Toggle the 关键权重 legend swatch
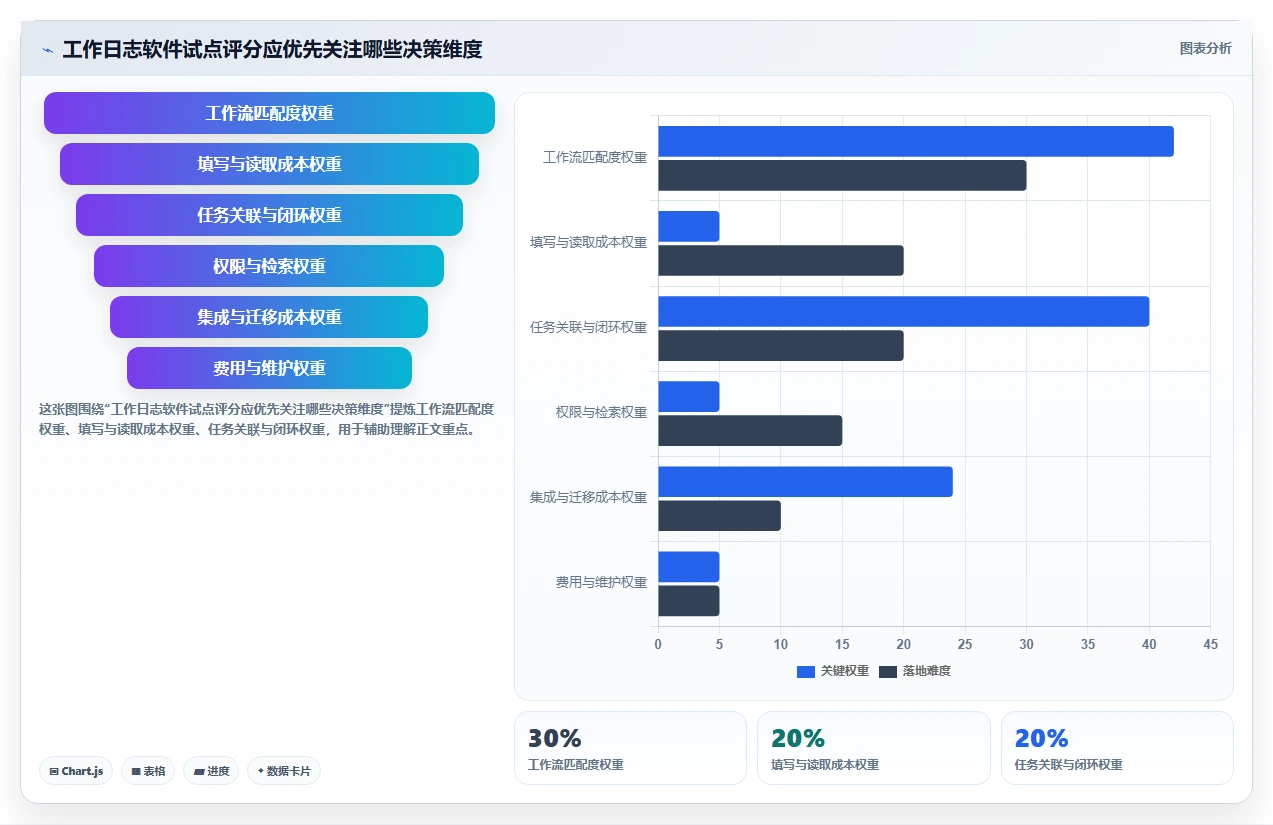The width and height of the screenshot is (1273, 825). [x=806, y=671]
